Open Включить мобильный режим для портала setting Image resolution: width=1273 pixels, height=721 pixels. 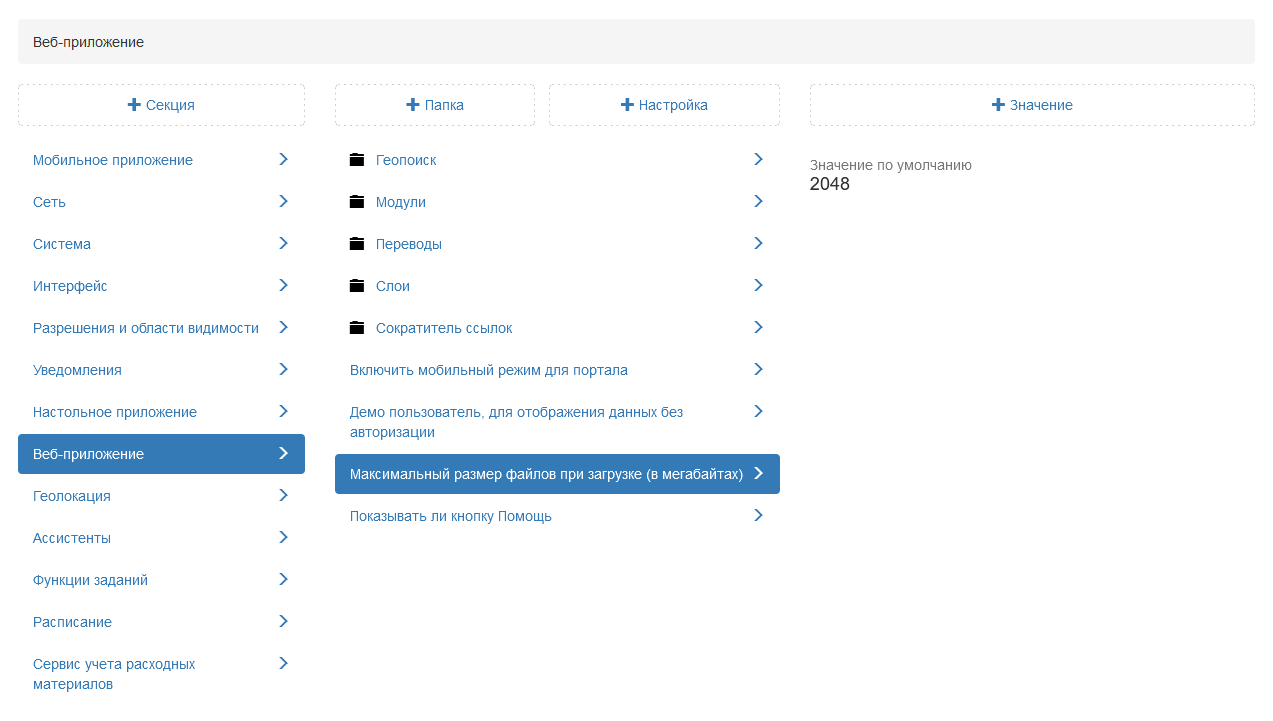(489, 370)
